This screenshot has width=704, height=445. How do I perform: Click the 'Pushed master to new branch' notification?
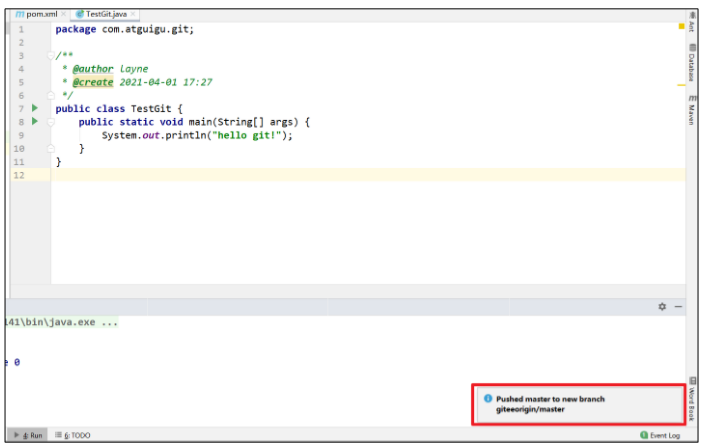[579, 404]
